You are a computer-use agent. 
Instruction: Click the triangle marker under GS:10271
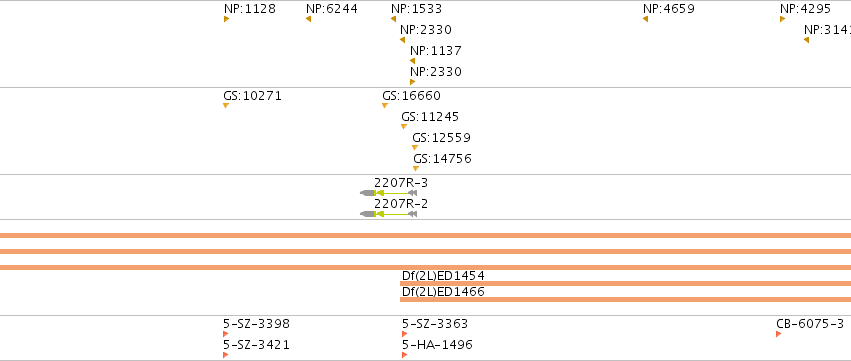(x=226, y=105)
